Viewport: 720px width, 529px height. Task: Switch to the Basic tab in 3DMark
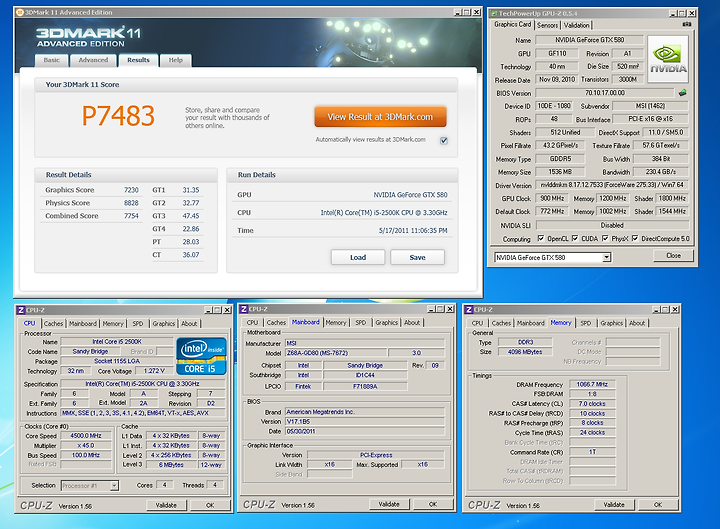[51, 60]
